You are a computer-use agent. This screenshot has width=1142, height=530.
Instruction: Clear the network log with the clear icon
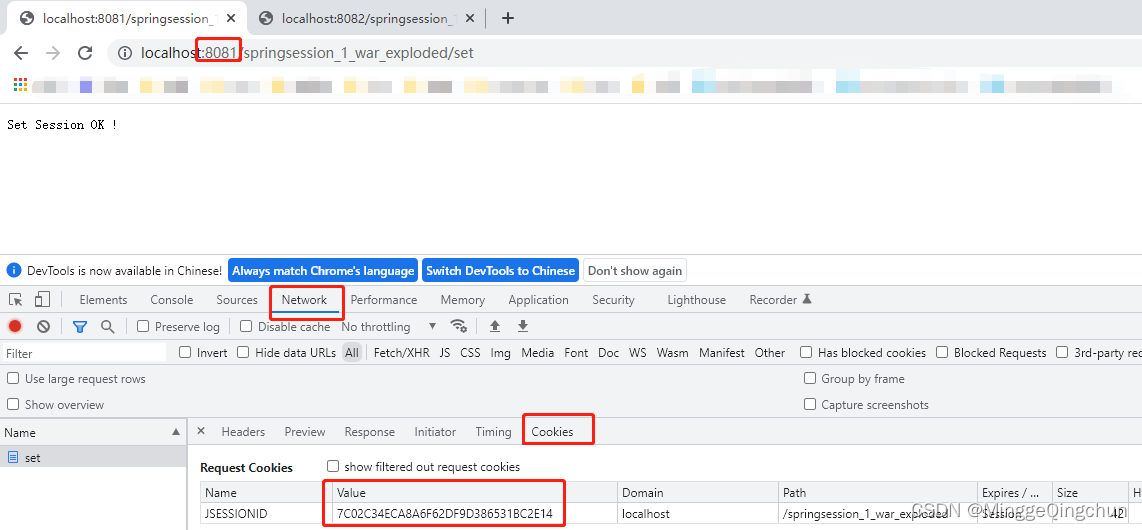43,326
